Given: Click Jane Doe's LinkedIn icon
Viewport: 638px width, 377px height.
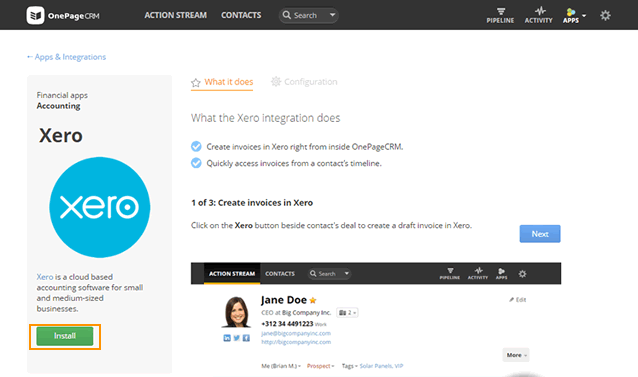Looking at the screenshot, I should tap(227, 338).
